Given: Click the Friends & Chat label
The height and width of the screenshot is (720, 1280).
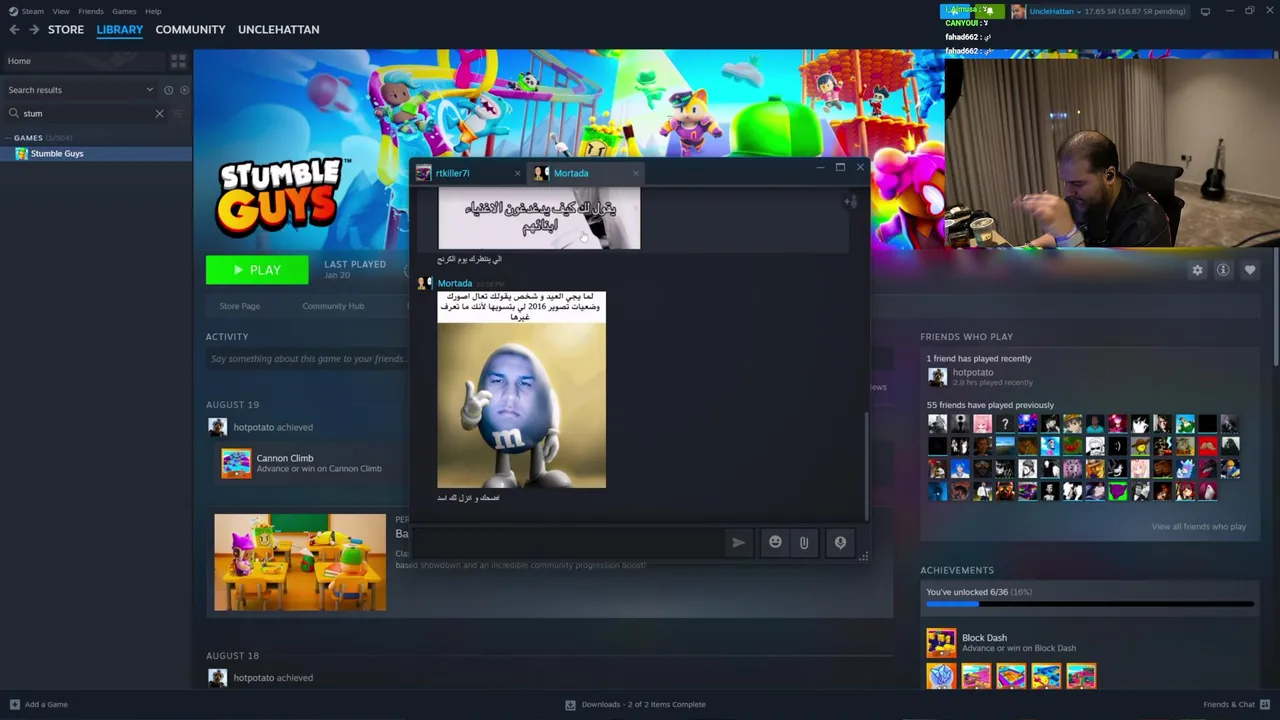Looking at the screenshot, I should 1229,704.
